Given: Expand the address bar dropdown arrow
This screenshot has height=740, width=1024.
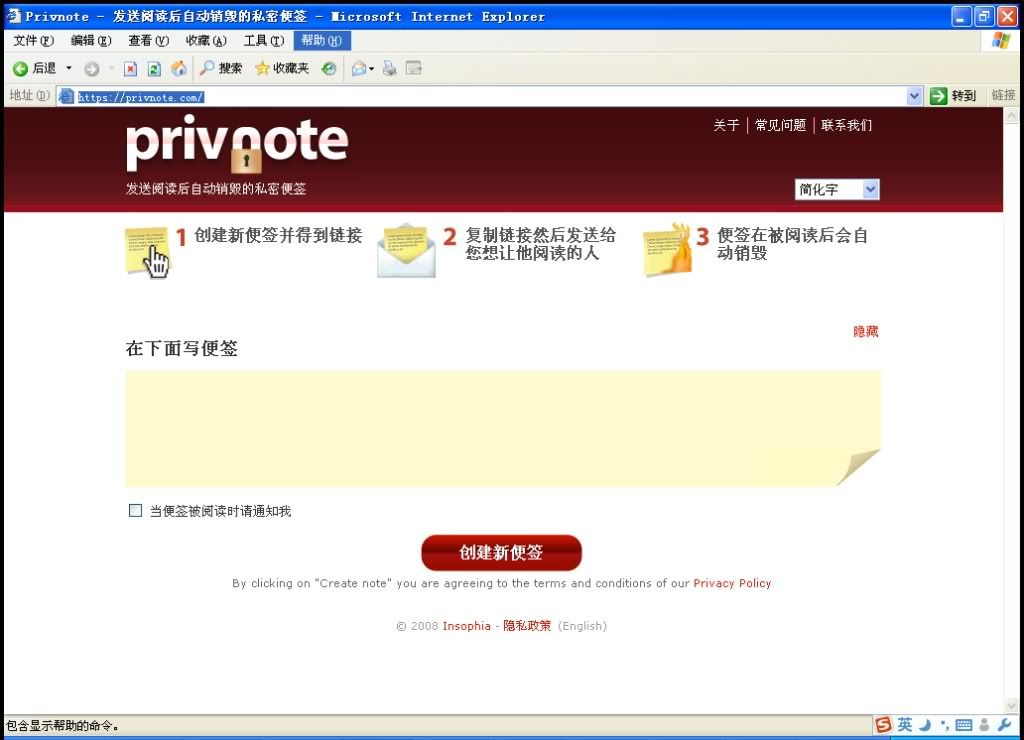Looking at the screenshot, I should click(x=914, y=97).
